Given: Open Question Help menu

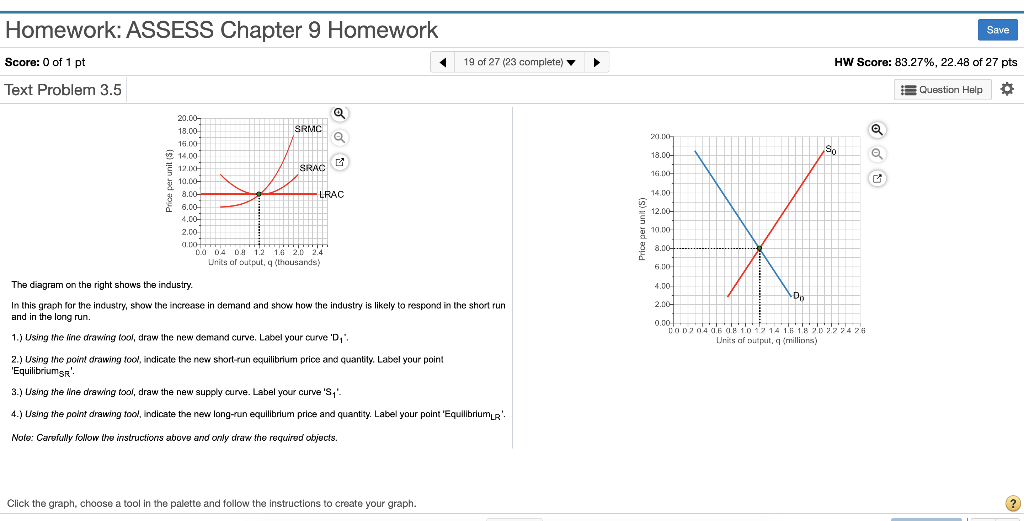Looking at the screenshot, I should [x=942, y=89].
